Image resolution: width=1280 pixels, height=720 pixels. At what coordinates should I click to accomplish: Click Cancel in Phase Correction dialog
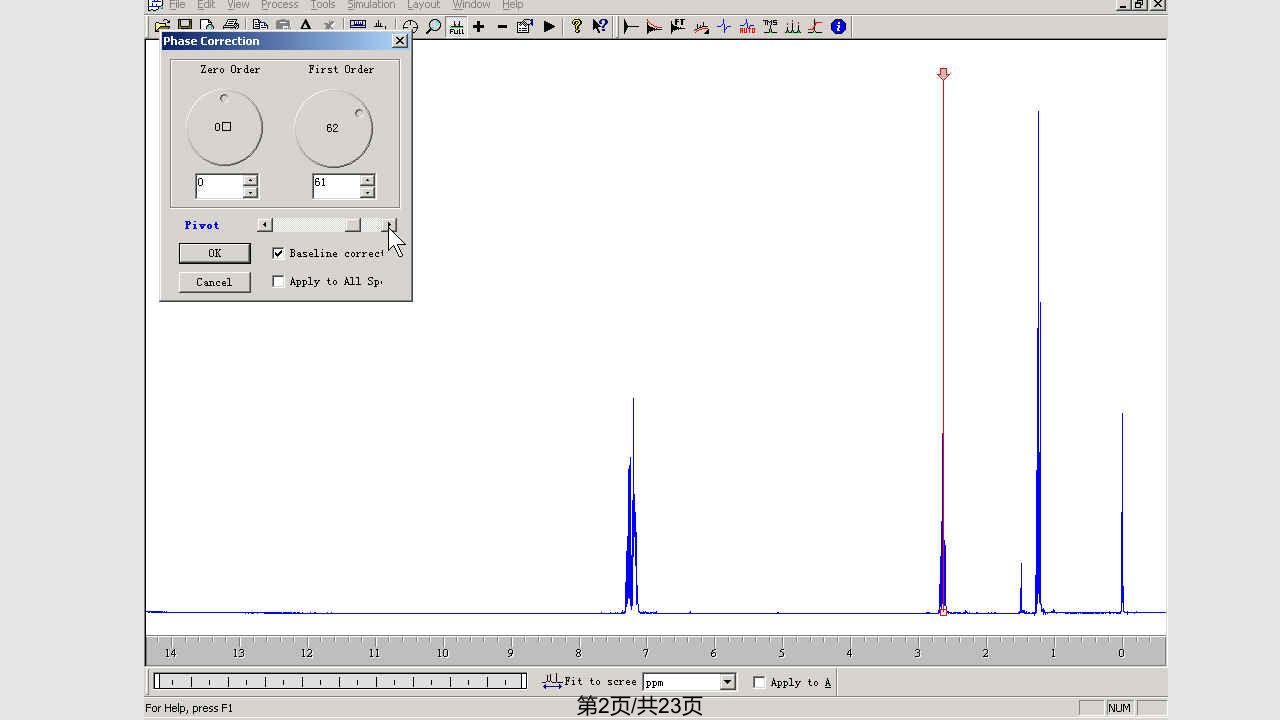(x=214, y=282)
